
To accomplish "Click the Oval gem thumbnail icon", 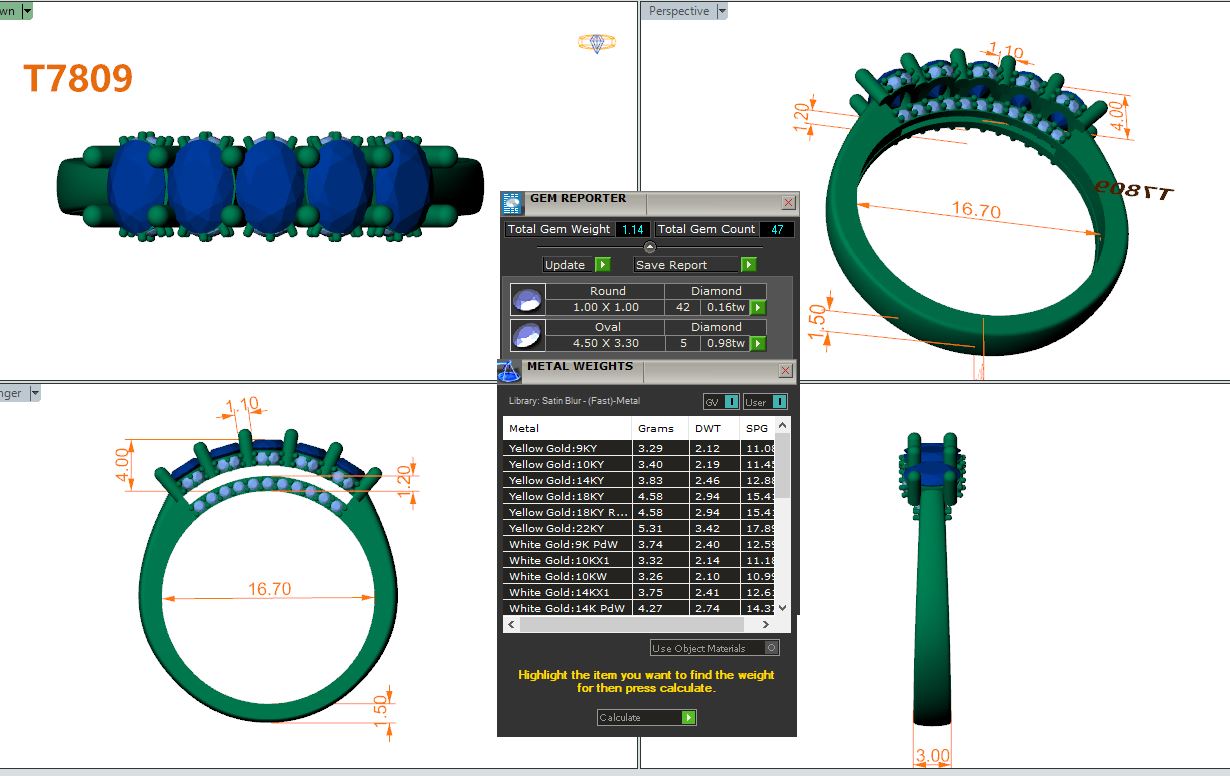I will pos(527,335).
